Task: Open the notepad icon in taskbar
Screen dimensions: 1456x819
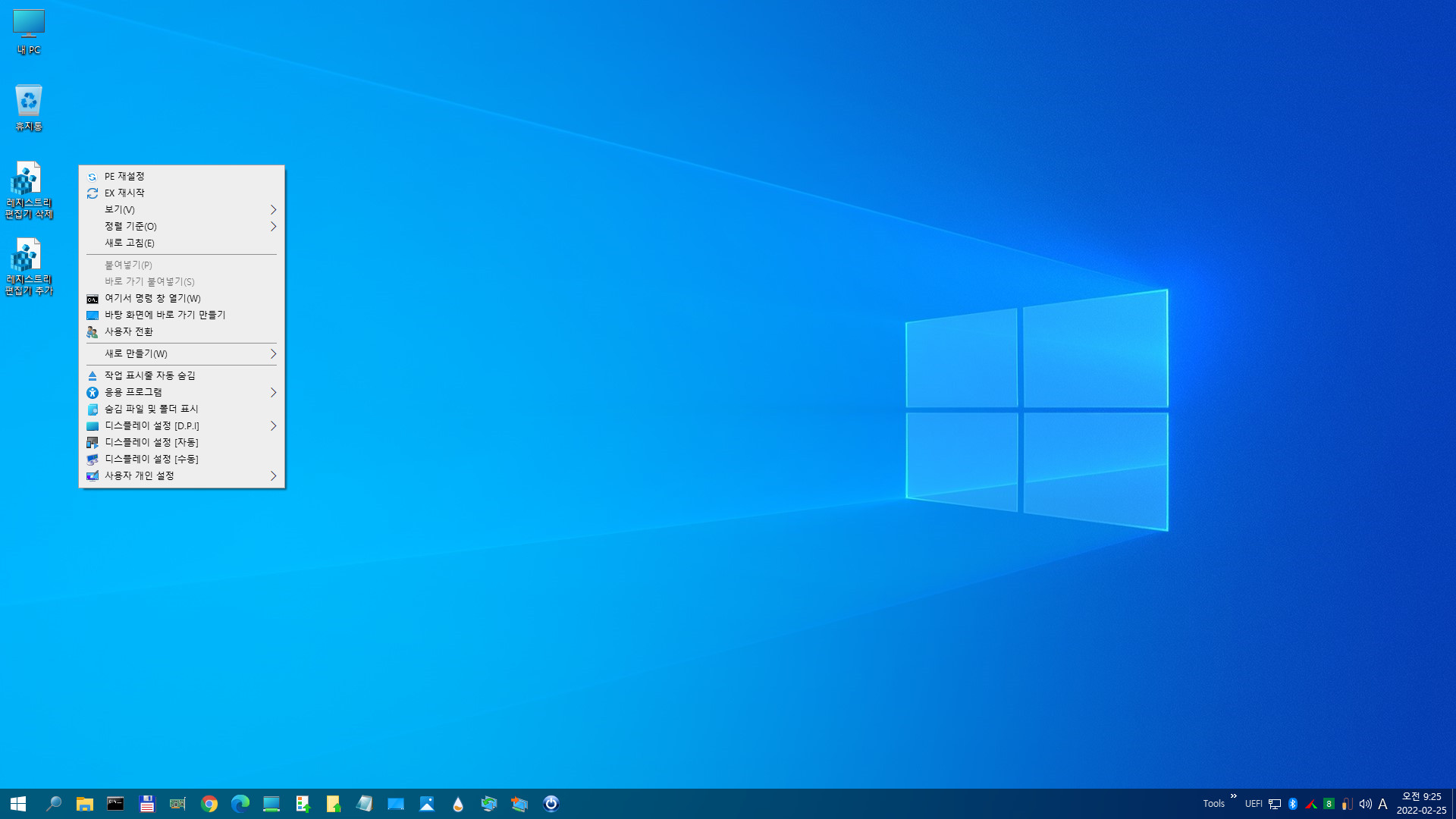Action: click(x=365, y=804)
